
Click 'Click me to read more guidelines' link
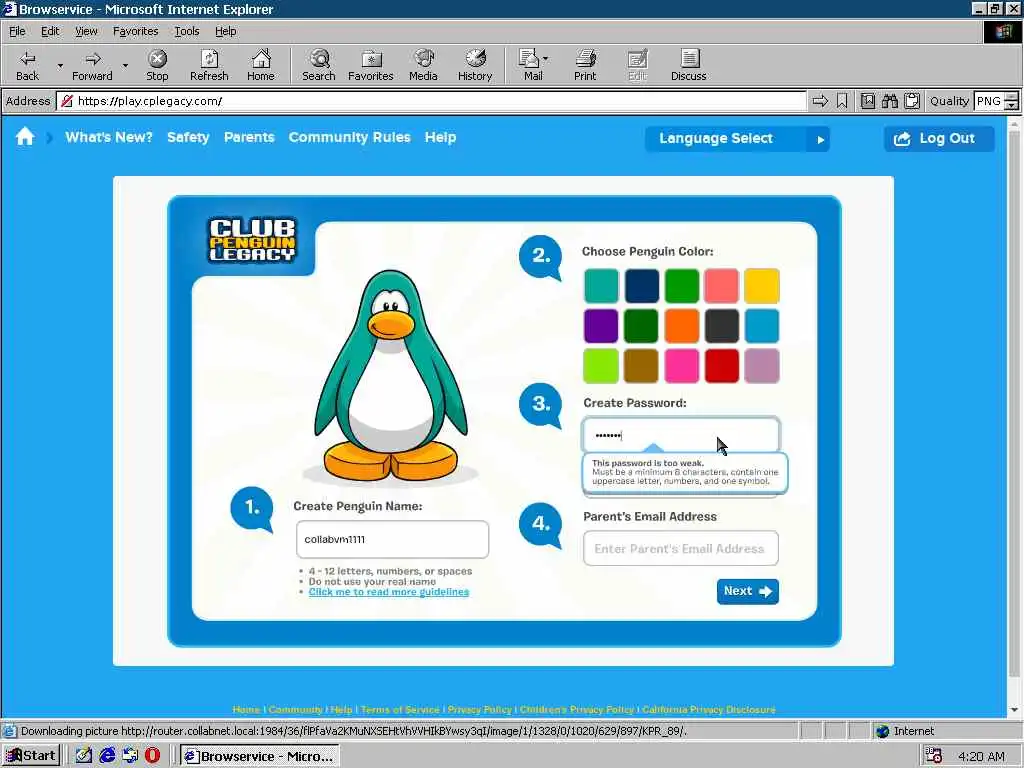pyautogui.click(x=389, y=592)
